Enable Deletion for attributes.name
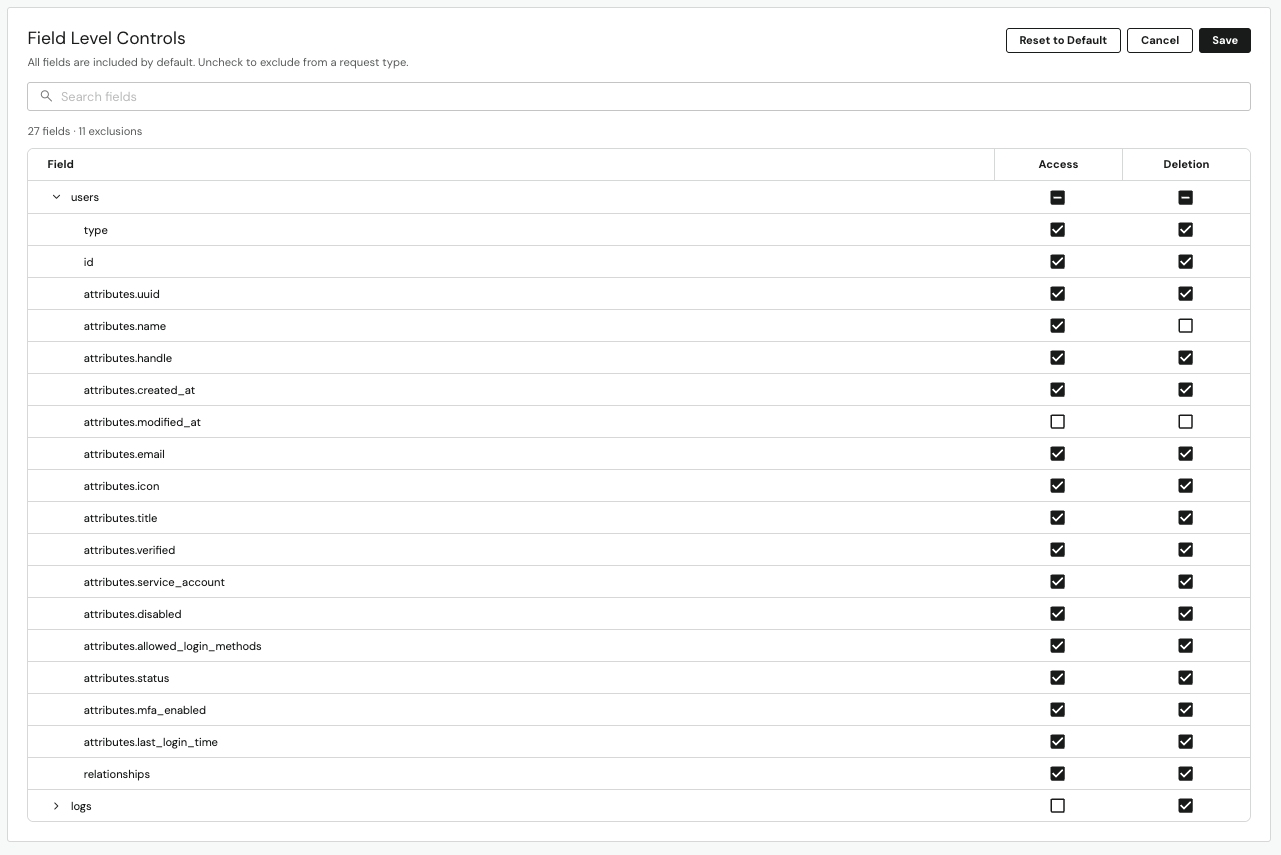The width and height of the screenshot is (1281, 855). [x=1186, y=326]
